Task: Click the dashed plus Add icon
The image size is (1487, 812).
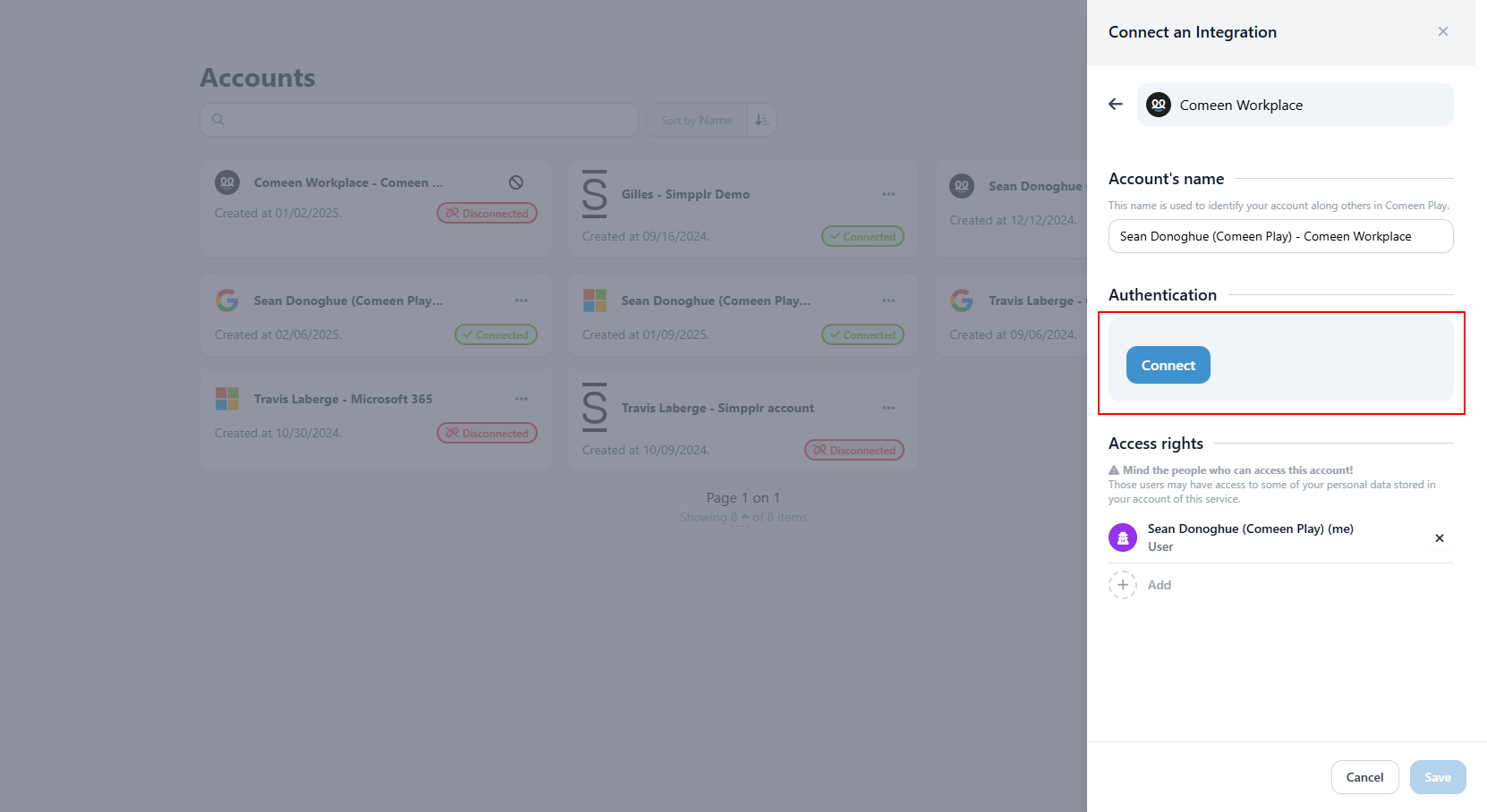Action: coord(1123,585)
